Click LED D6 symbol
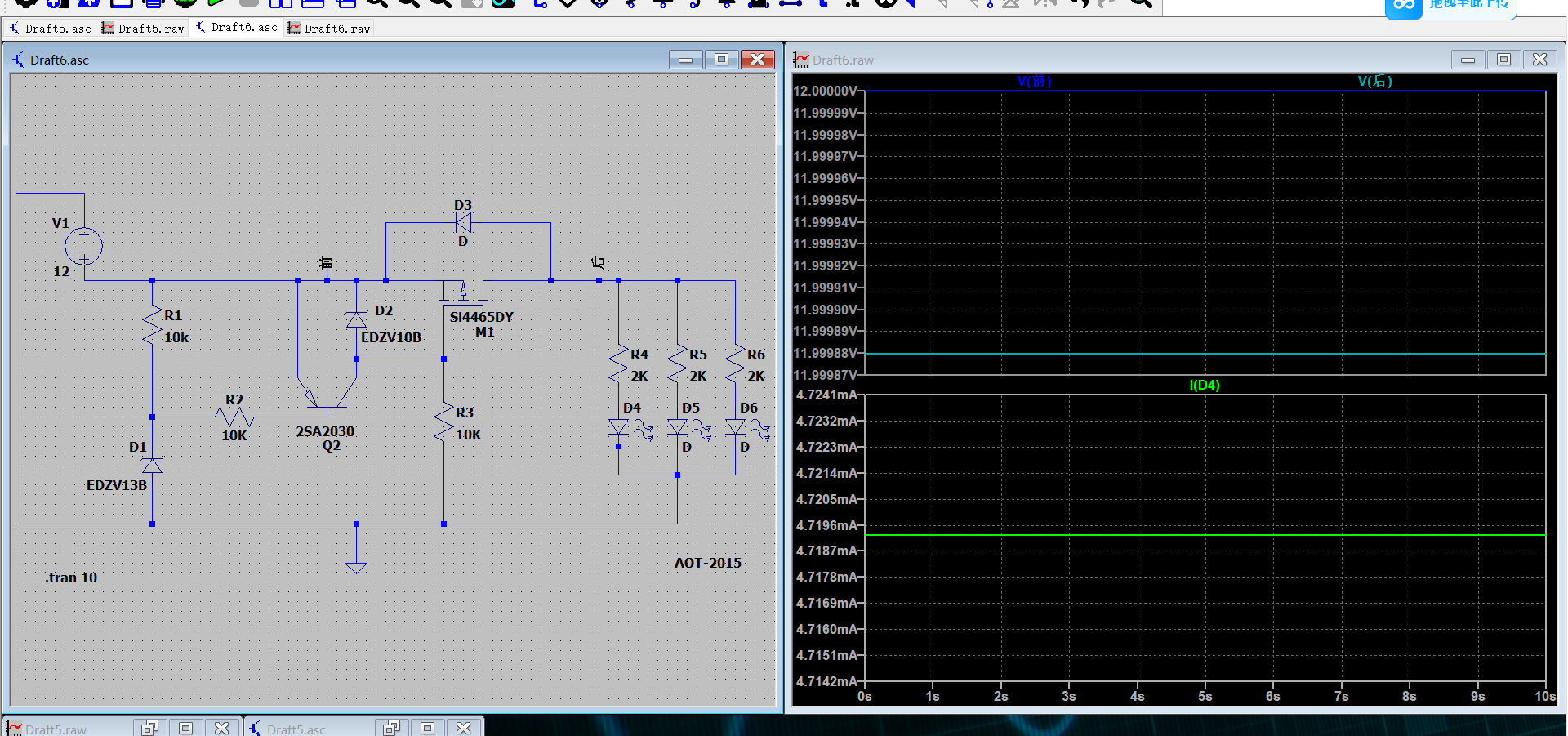Image resolution: width=1568 pixels, height=736 pixels. click(735, 426)
